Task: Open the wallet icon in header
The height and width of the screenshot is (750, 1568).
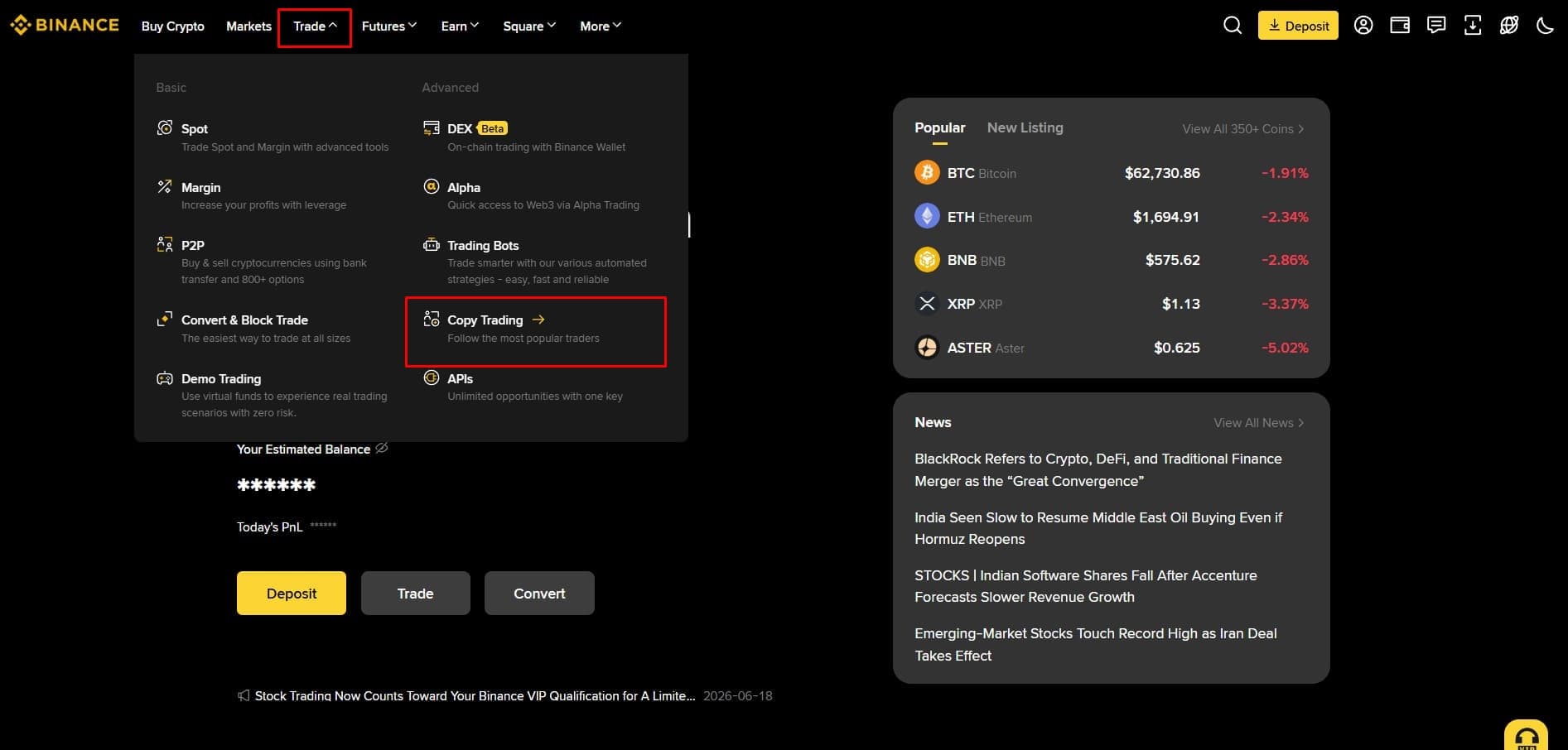Action: [1400, 26]
